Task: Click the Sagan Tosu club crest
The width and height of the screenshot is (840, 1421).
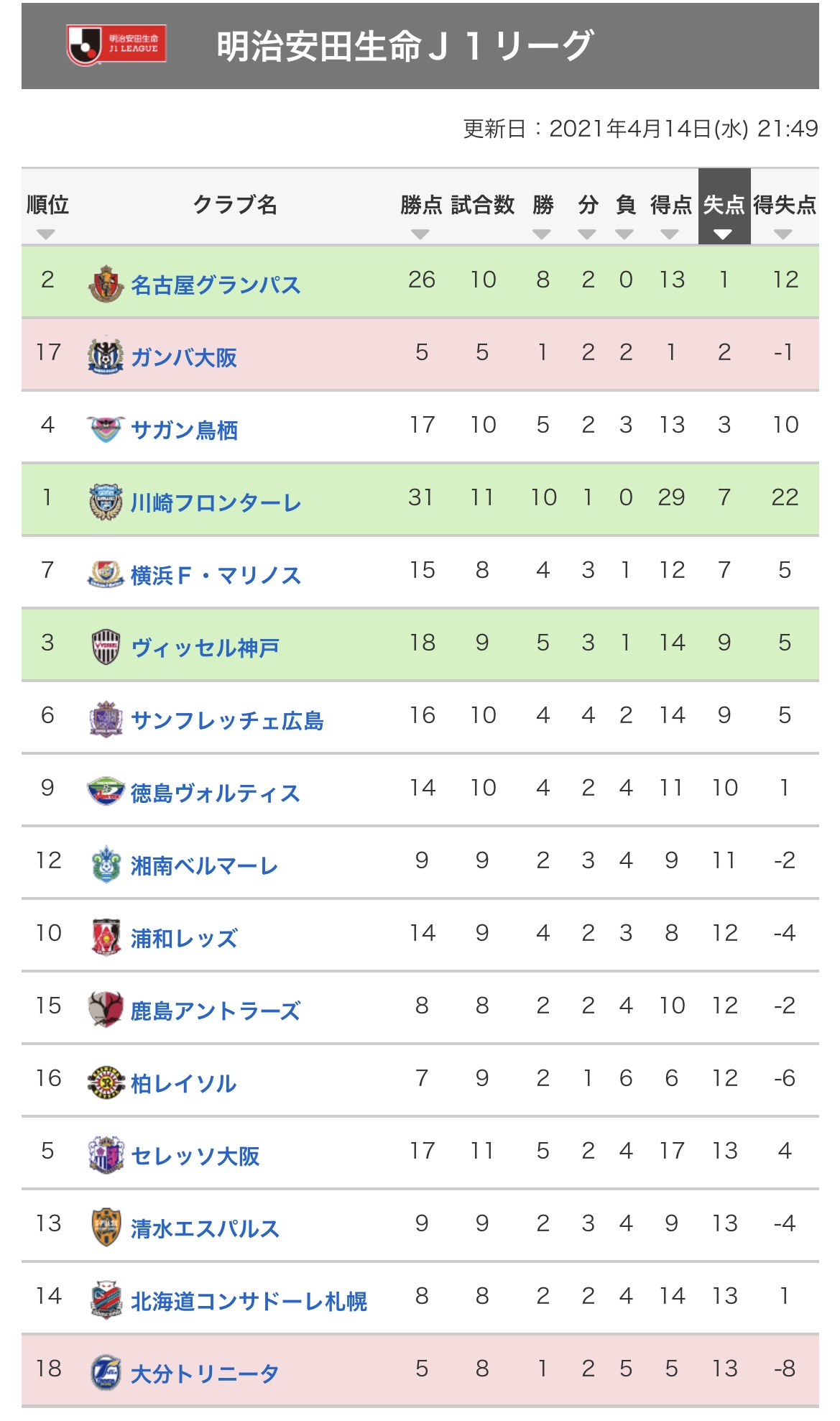Action: 106,429
